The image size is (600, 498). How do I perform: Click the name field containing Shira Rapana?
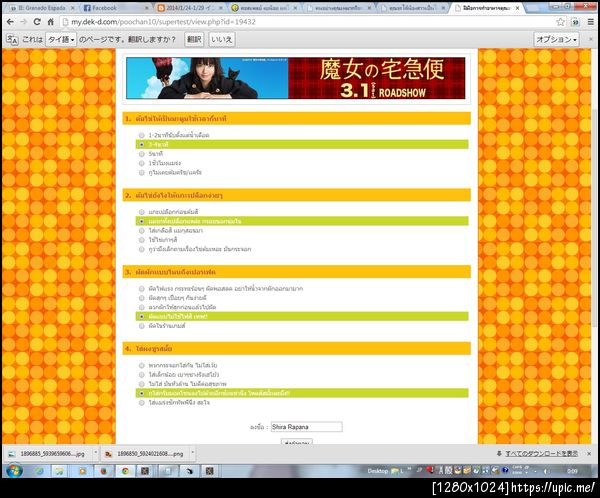pyautogui.click(x=307, y=427)
